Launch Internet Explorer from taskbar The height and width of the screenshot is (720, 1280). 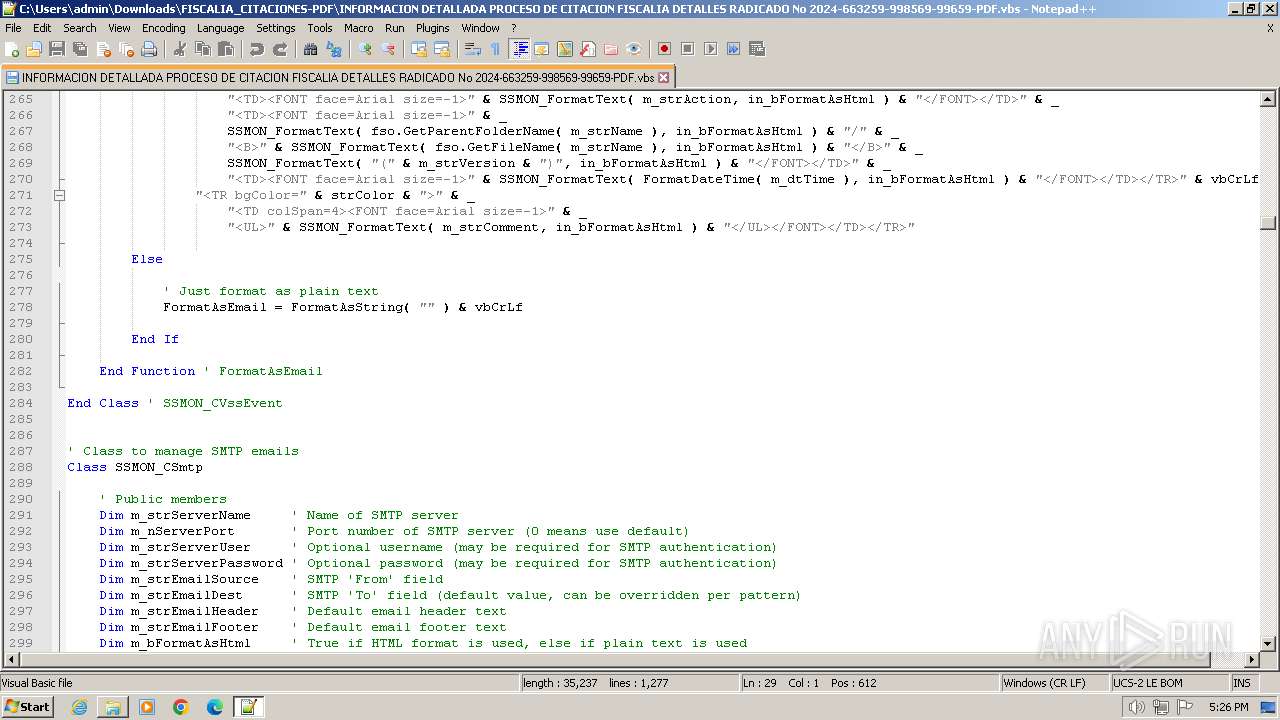79,707
